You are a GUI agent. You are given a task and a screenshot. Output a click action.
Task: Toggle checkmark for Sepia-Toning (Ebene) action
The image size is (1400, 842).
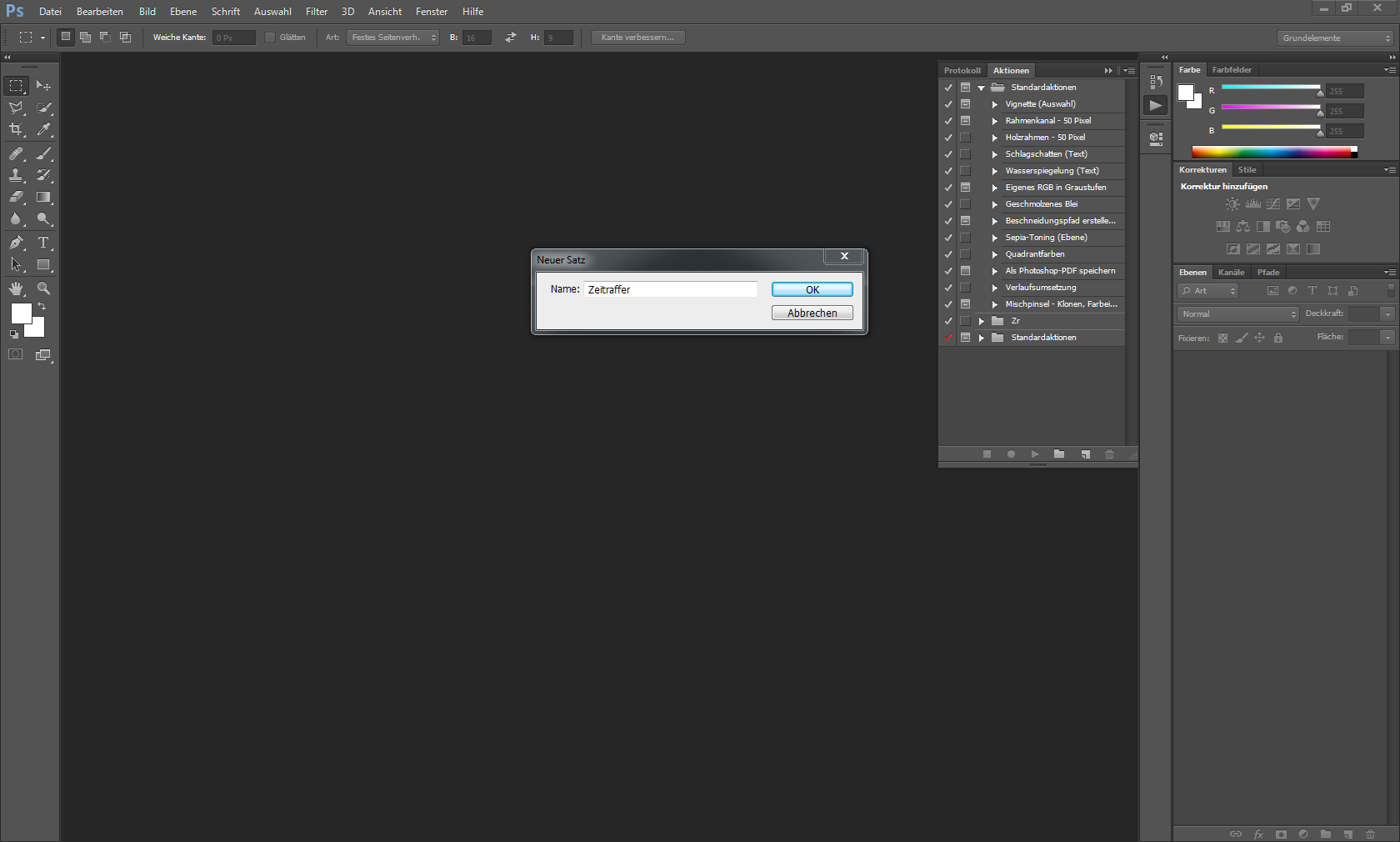pos(947,238)
